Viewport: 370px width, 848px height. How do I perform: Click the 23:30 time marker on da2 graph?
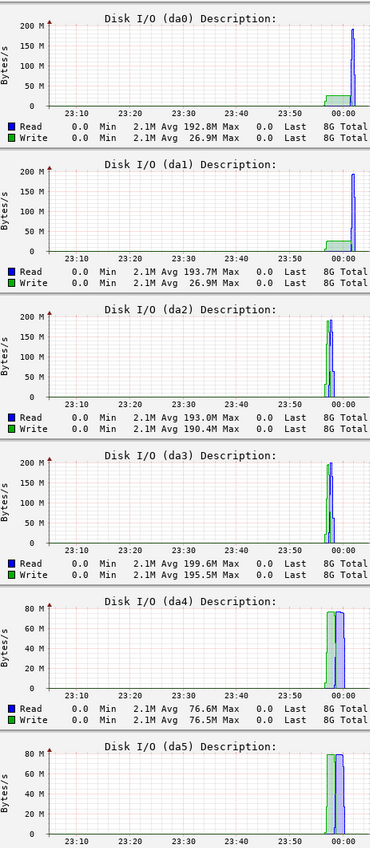[x=183, y=405]
